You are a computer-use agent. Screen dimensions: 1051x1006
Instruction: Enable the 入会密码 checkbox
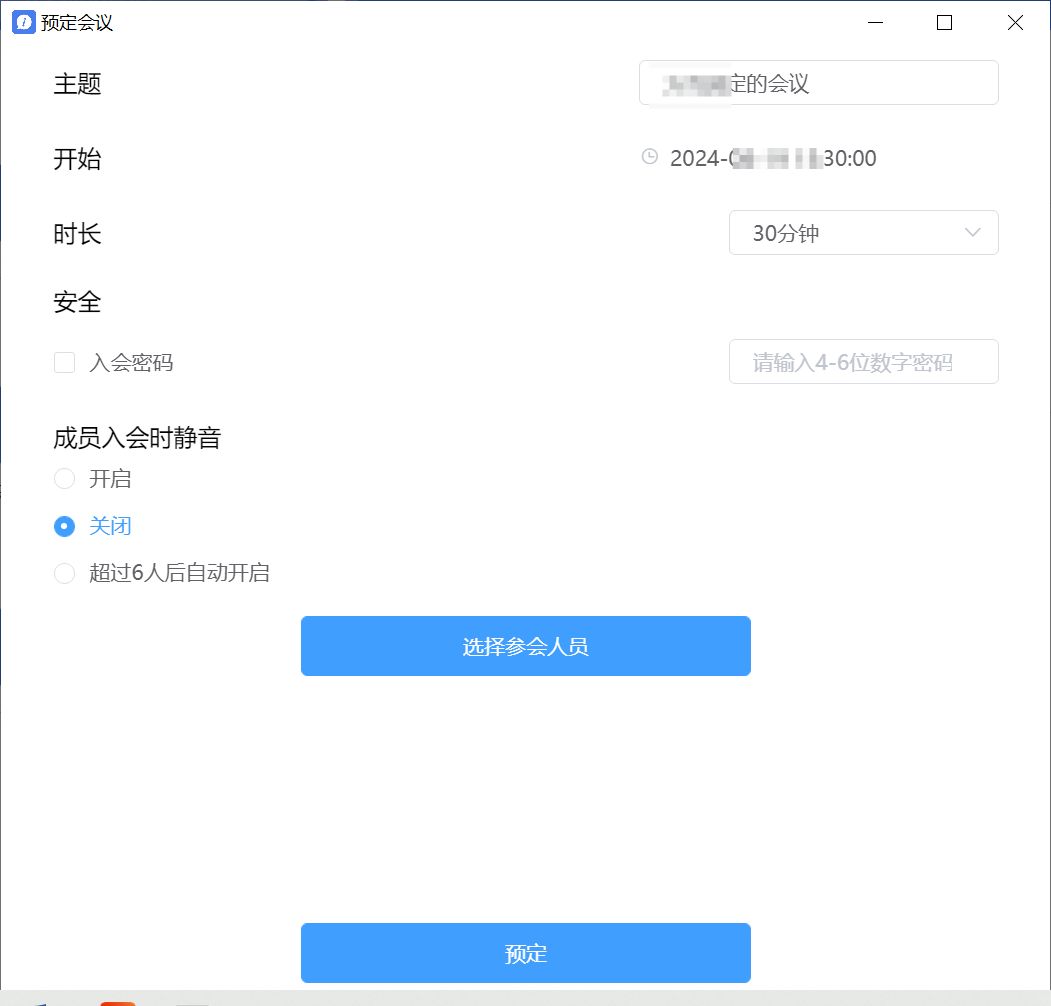click(x=65, y=362)
